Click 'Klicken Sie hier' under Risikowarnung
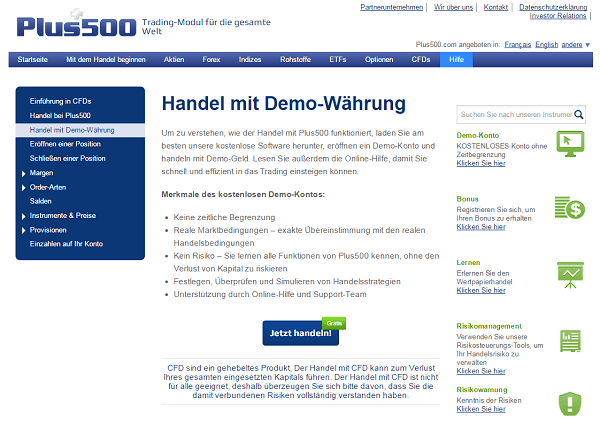 (481, 409)
